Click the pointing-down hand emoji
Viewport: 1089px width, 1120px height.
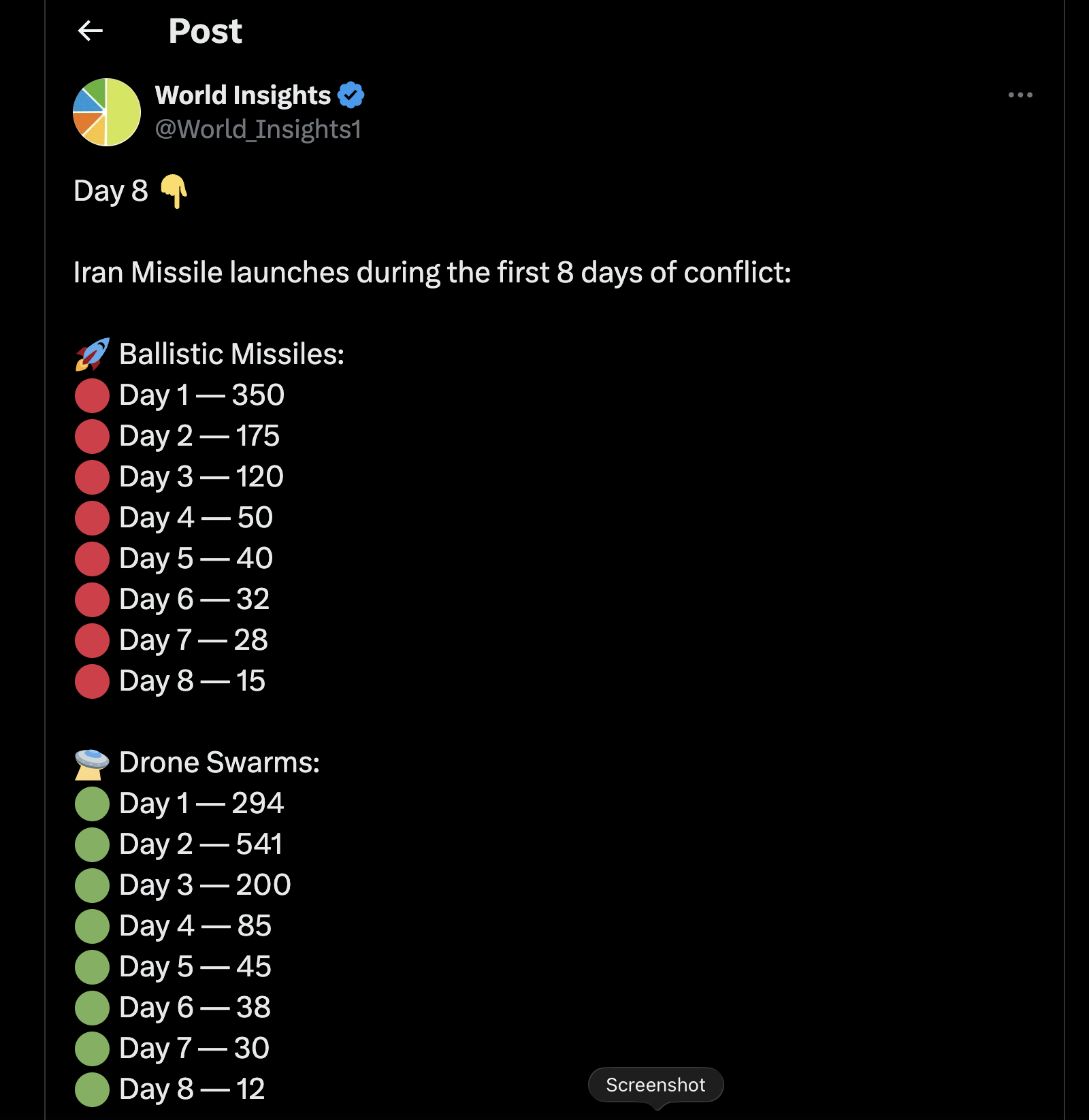pyautogui.click(x=174, y=191)
